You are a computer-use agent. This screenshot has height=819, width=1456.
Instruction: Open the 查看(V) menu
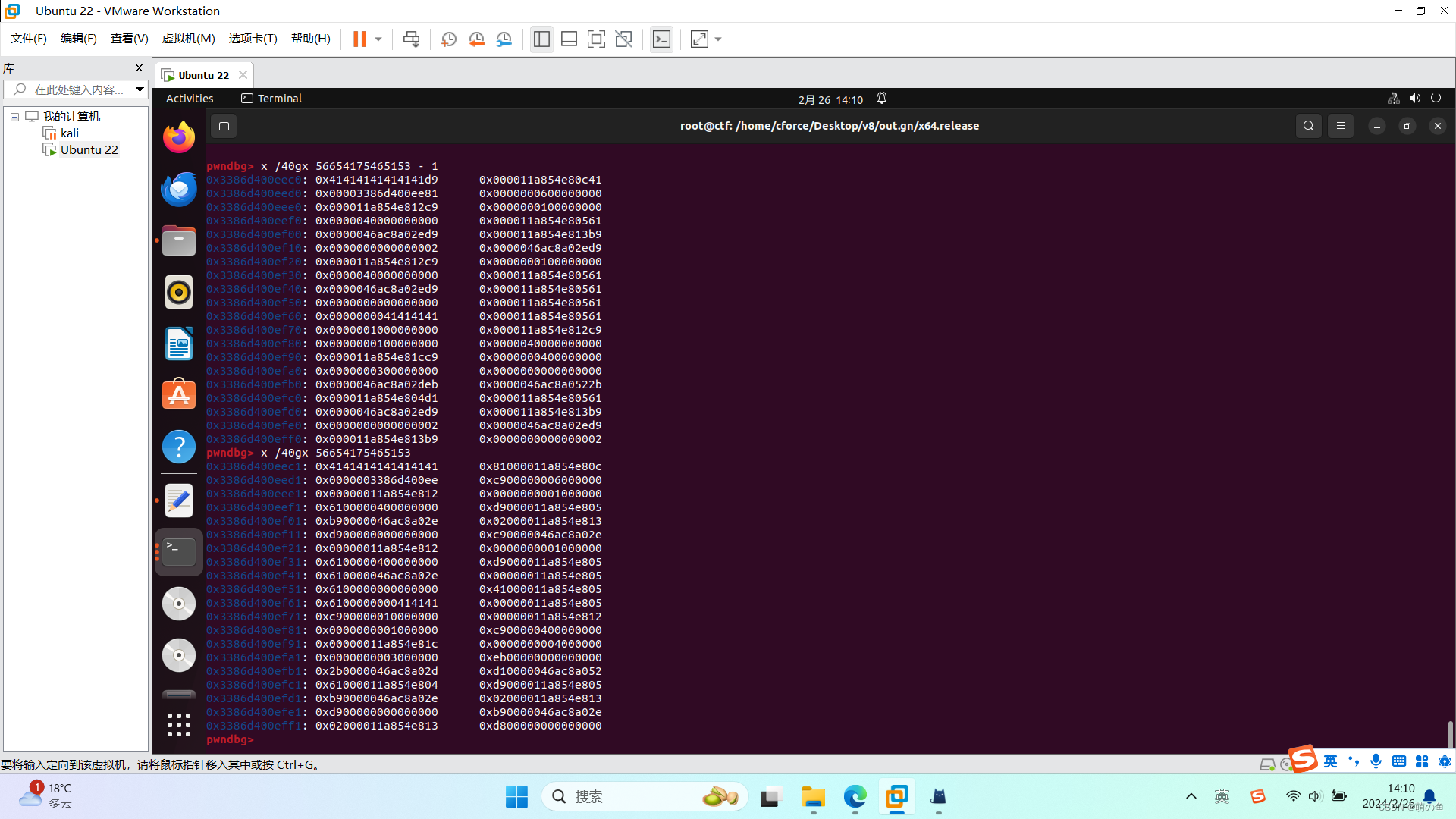(x=130, y=39)
